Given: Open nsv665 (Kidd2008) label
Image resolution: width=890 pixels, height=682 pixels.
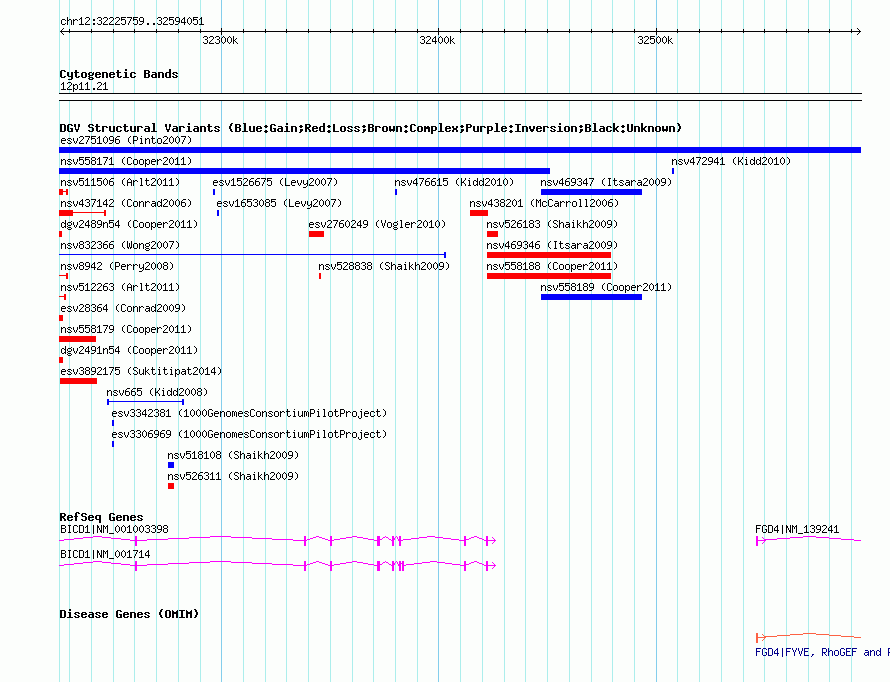Looking at the screenshot, I should (157, 392).
